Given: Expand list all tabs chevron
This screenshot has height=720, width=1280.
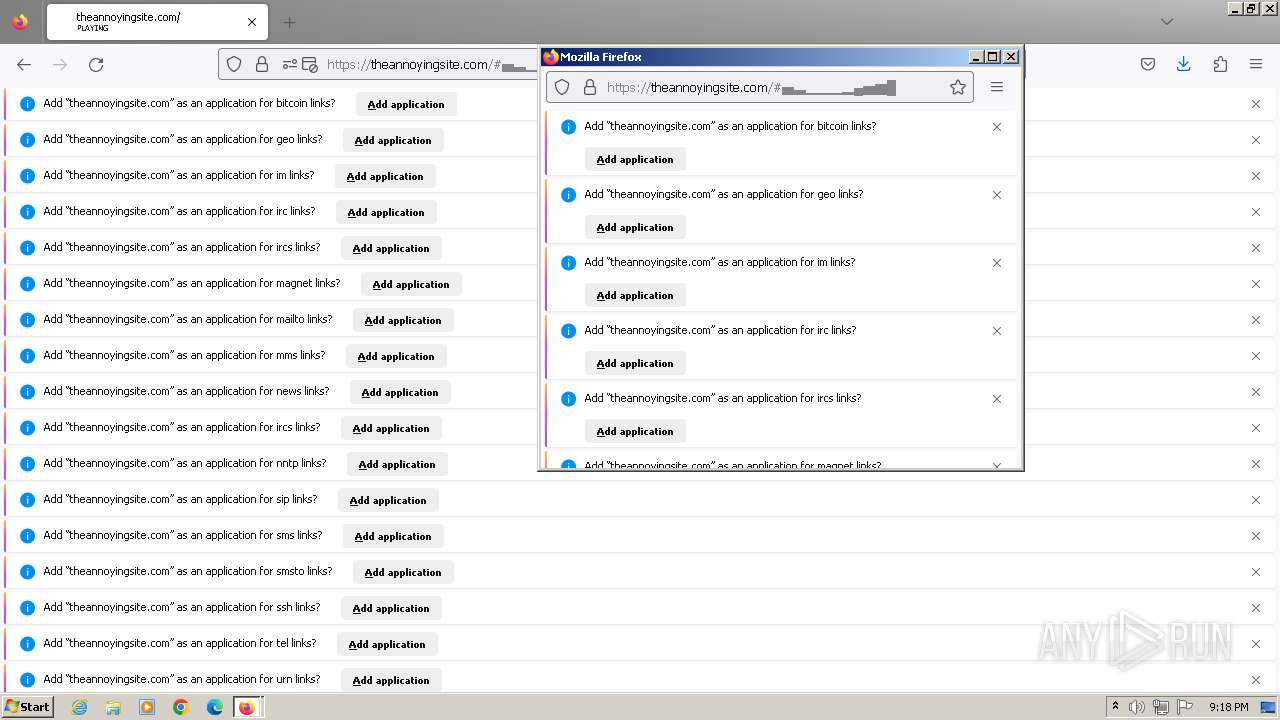Looking at the screenshot, I should click(x=1167, y=21).
